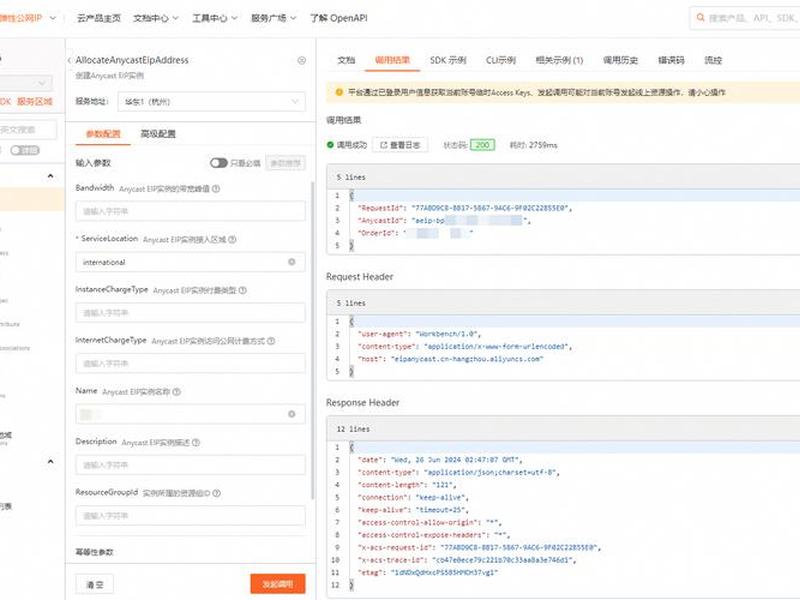The width and height of the screenshot is (800, 600).
Task: Switch to the 错误码 tab
Action: tap(671, 60)
